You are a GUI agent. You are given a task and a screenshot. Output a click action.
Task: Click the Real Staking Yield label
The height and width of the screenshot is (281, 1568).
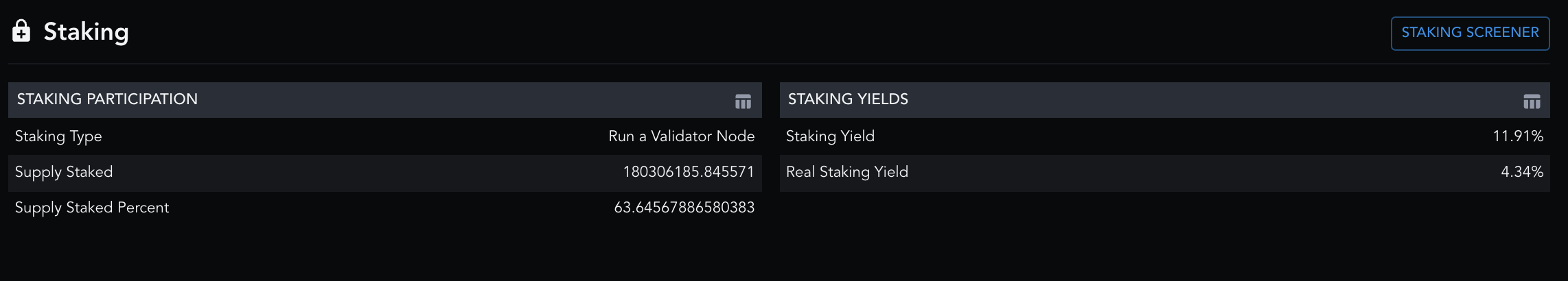point(846,172)
